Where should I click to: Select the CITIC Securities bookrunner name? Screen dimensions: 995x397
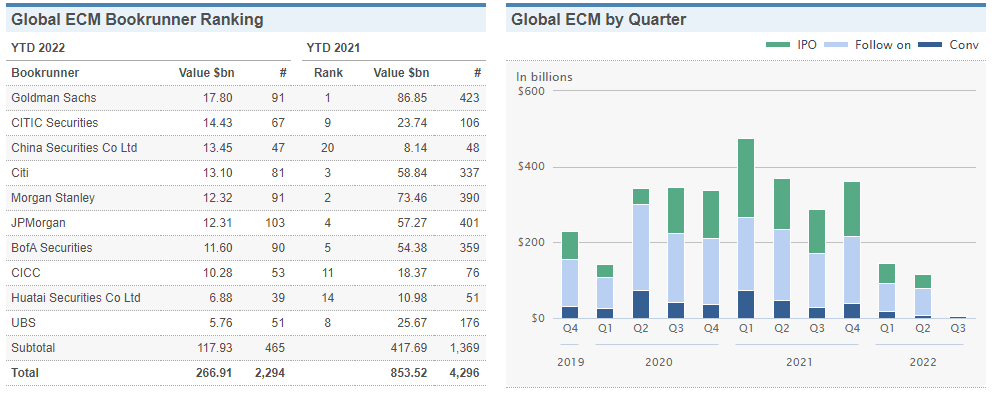[x=55, y=123]
